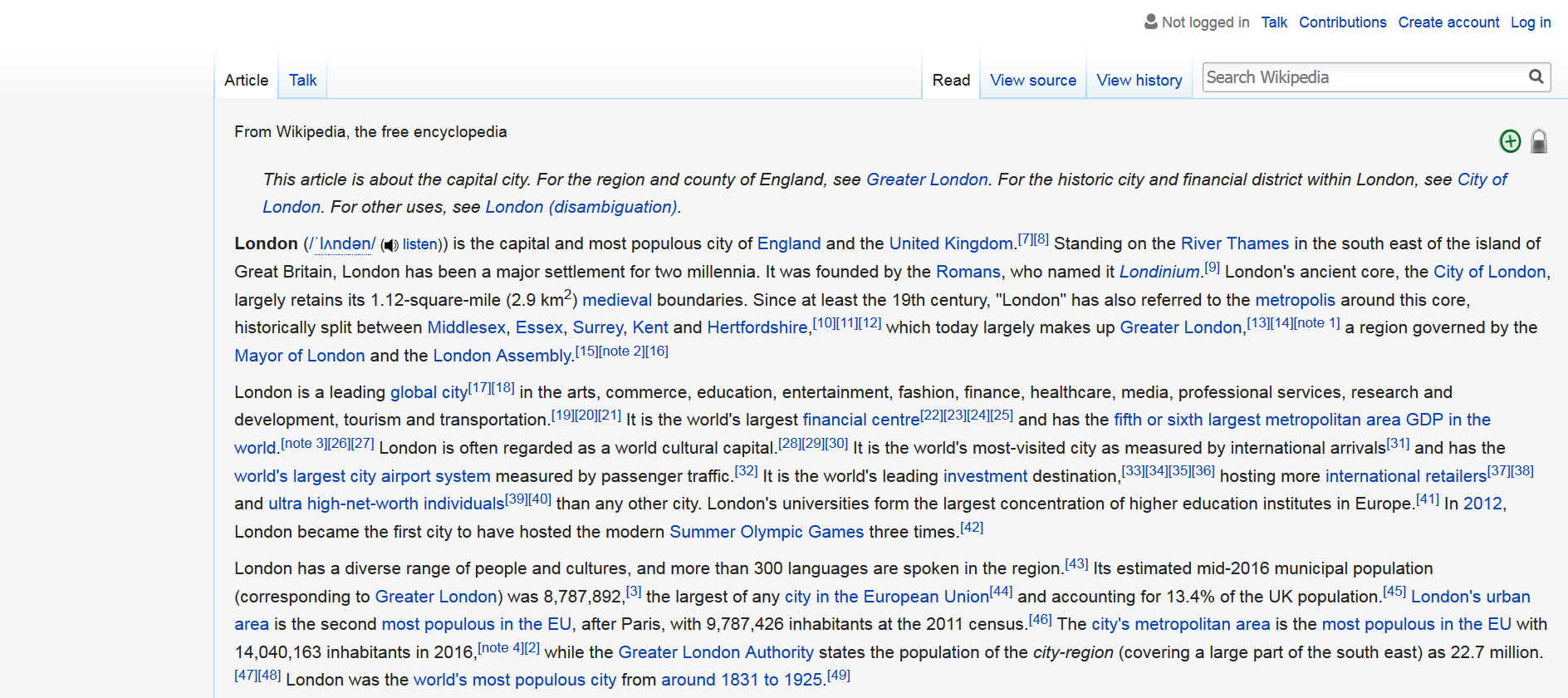The image size is (1568, 698).
Task: Open the financial centre link
Action: click(x=860, y=420)
